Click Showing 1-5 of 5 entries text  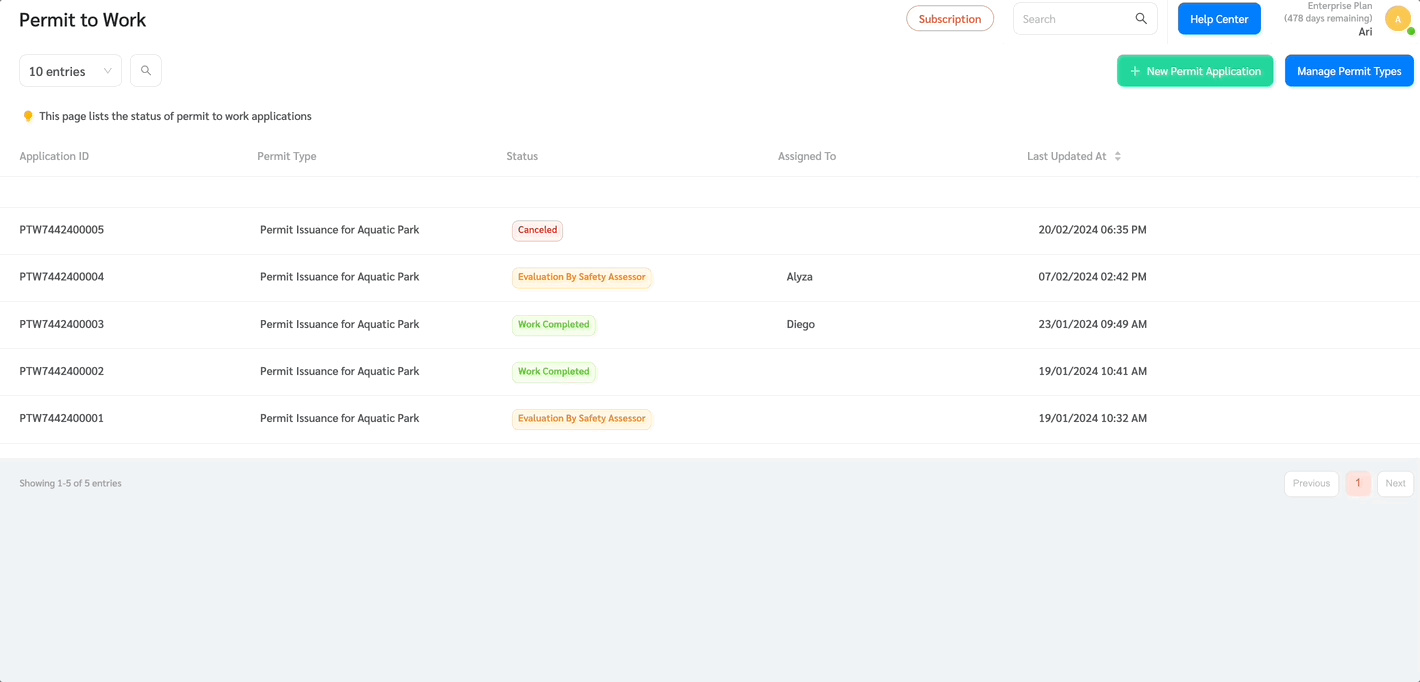70,483
